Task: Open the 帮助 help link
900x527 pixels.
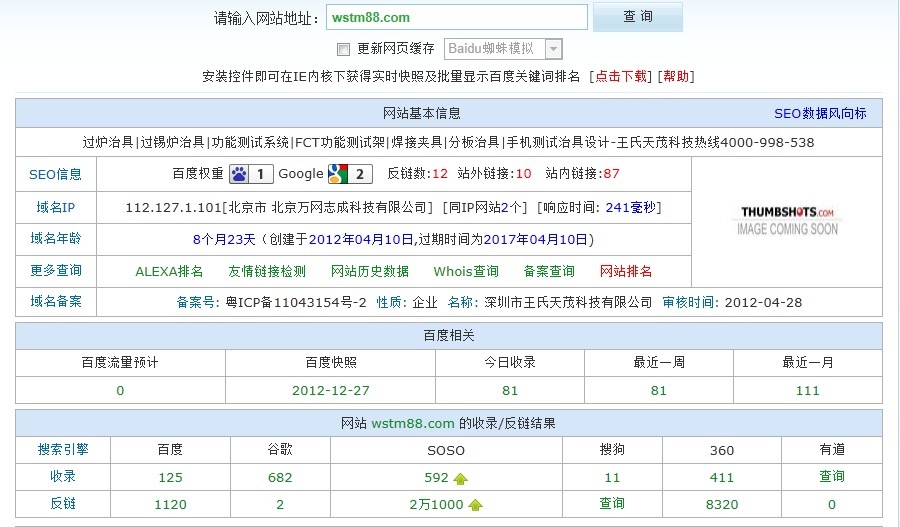Action: pyautogui.click(x=676, y=76)
